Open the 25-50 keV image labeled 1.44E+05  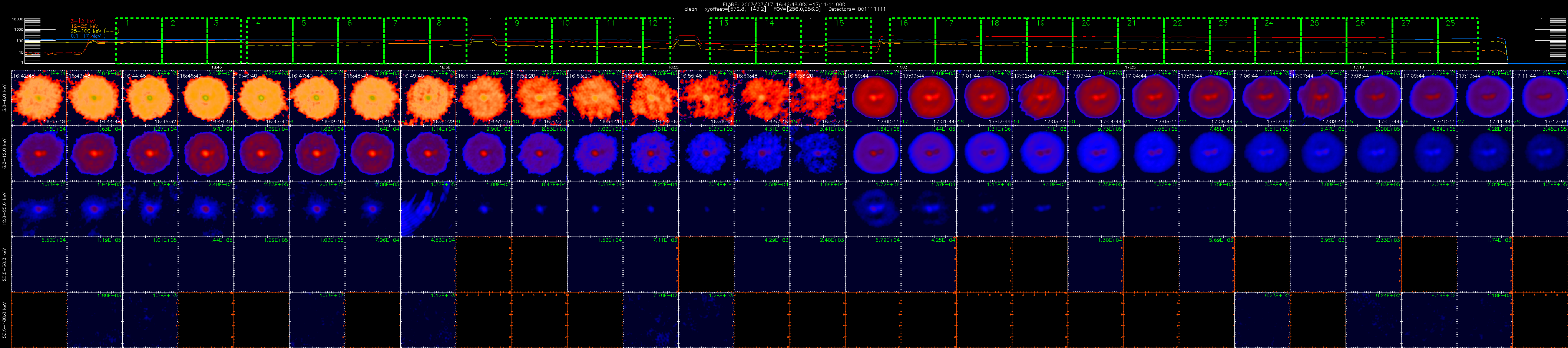(x=206, y=264)
